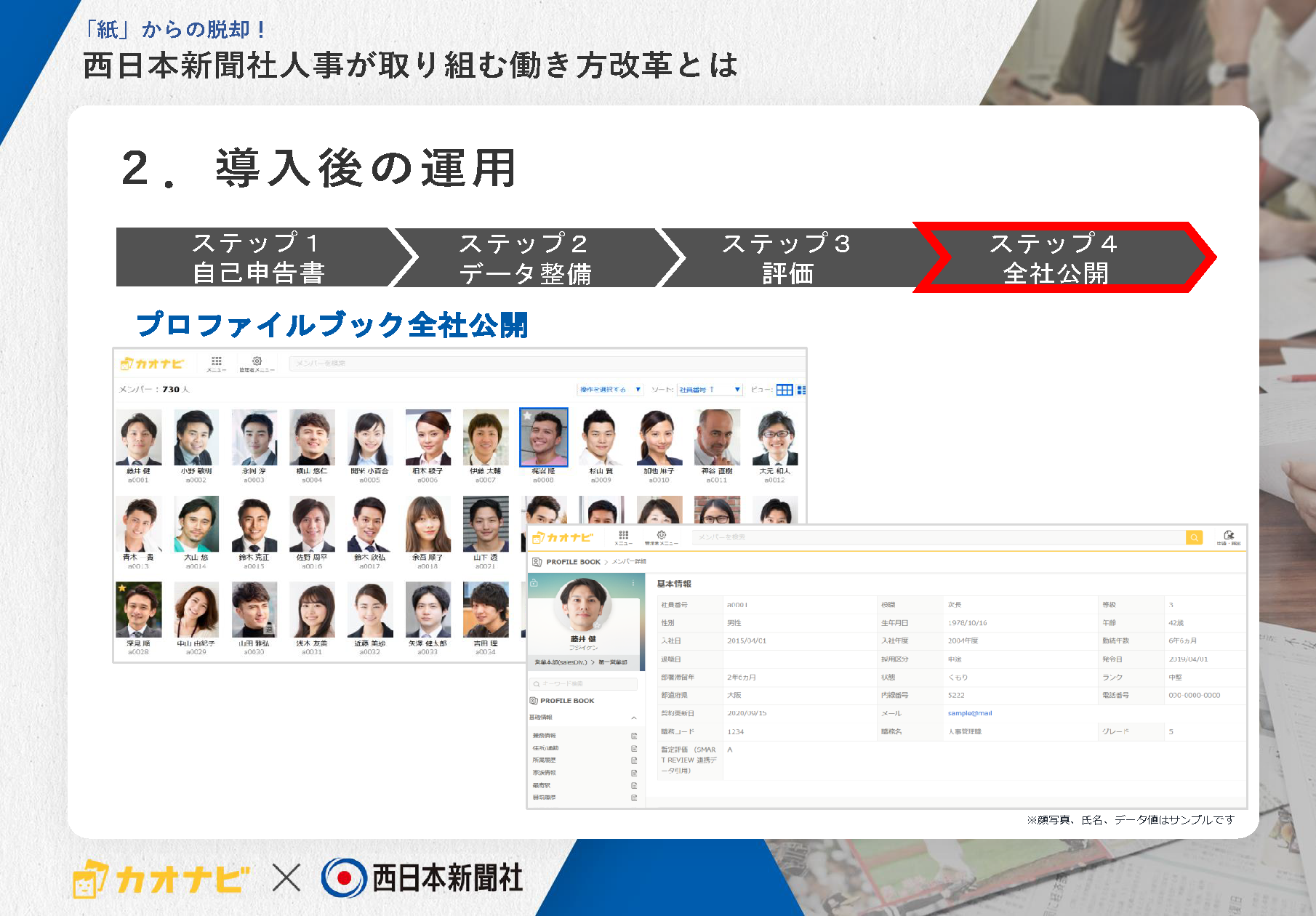Viewport: 1316px width, 916px height.
Task: Open 大山 悠 a0014 photo thumbnail
Action: click(196, 524)
